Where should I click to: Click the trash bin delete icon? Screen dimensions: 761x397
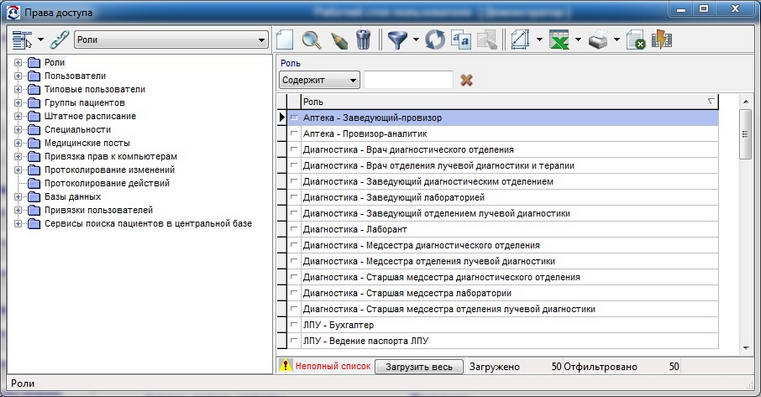(363, 40)
